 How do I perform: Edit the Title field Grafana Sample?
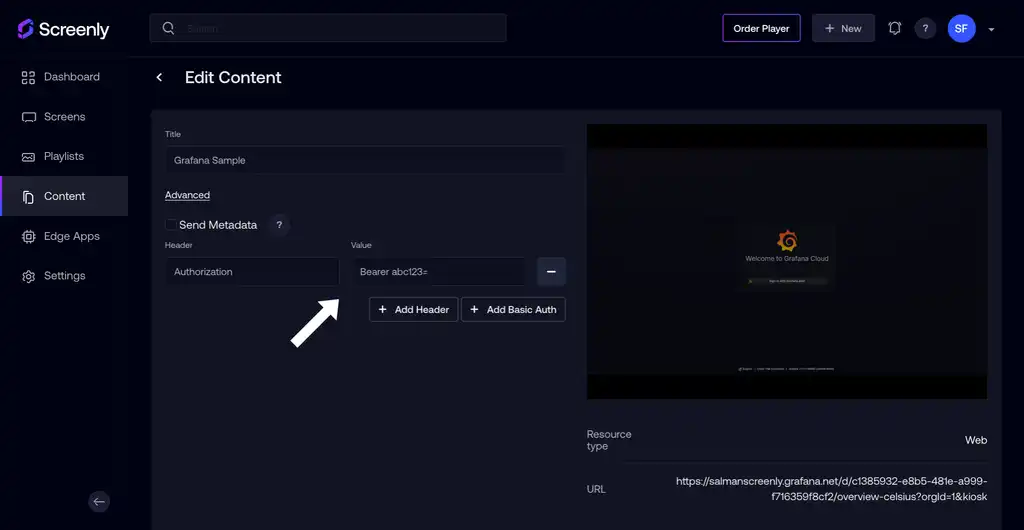(x=365, y=160)
